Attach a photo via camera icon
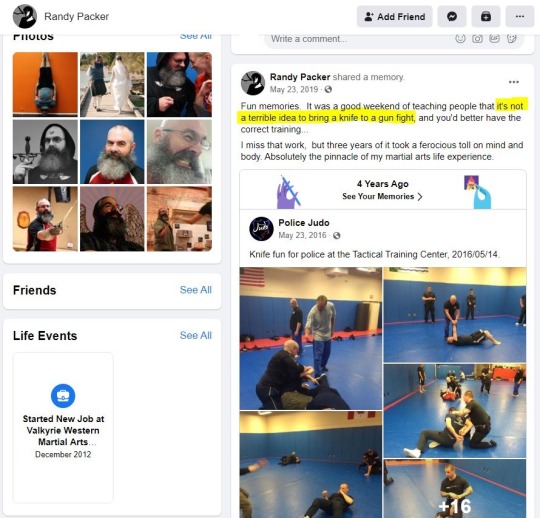The height and width of the screenshot is (518, 540). (x=477, y=38)
